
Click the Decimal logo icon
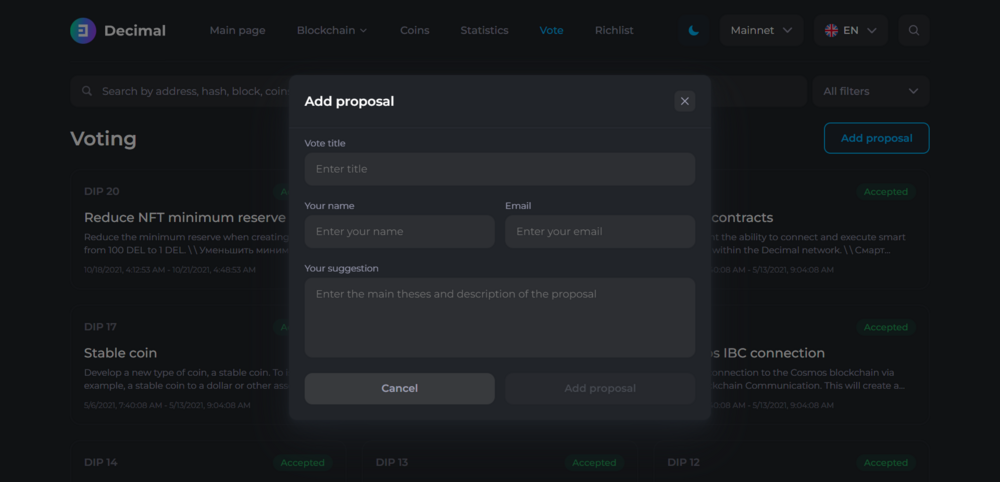coord(83,31)
